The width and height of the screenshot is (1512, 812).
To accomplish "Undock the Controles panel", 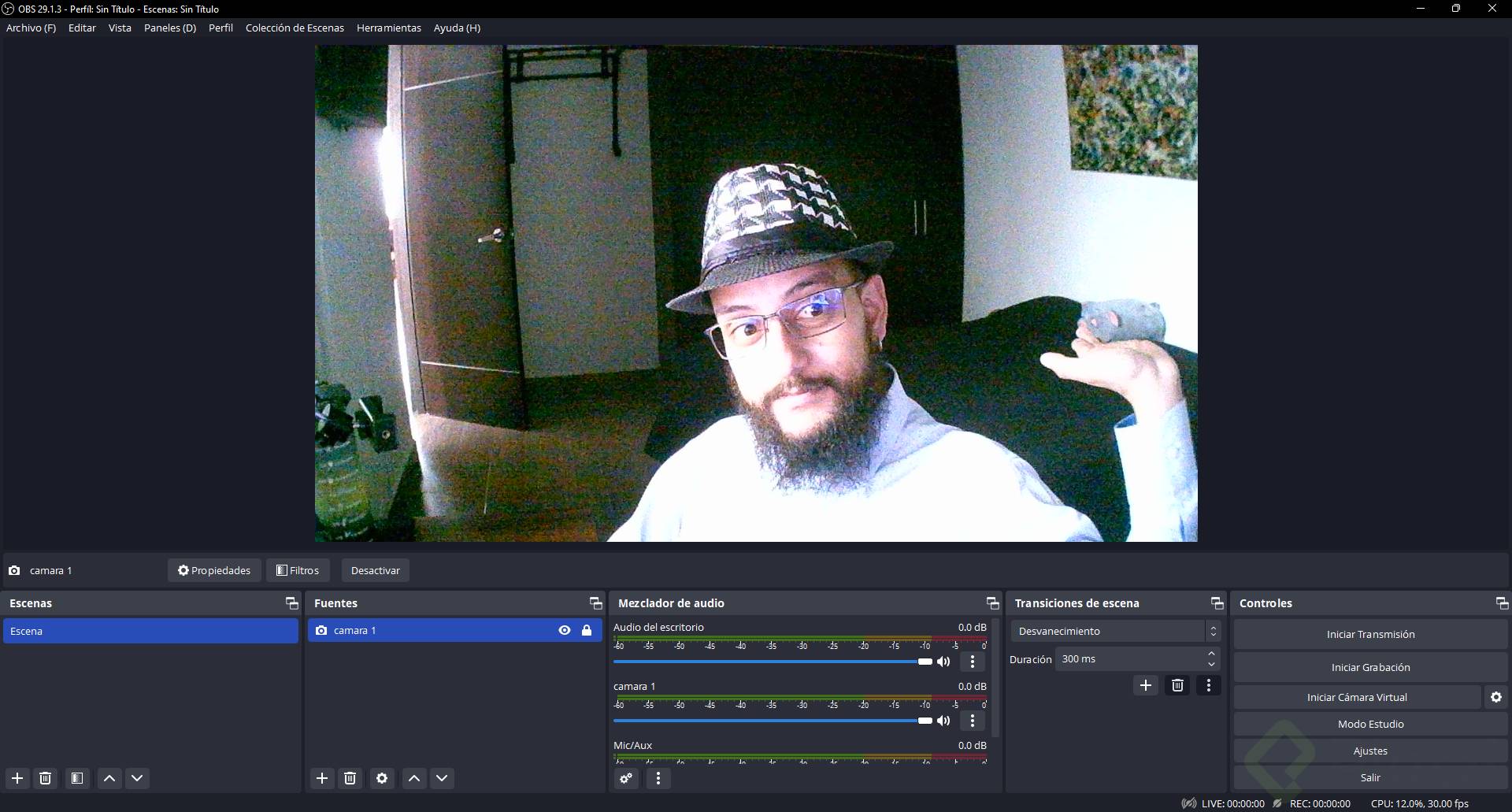I will click(1503, 603).
